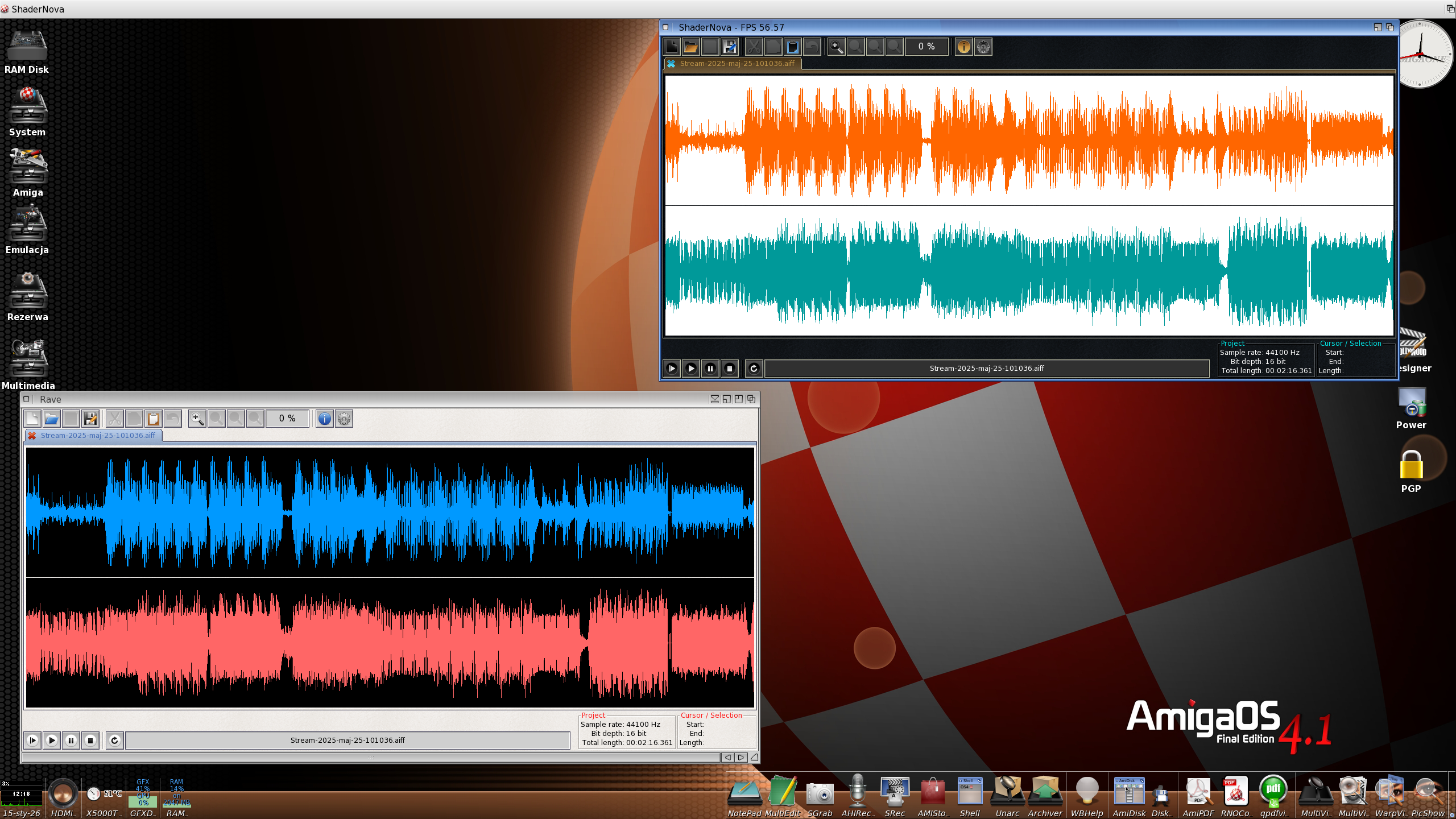Open settings gear in ShaderNova toolbar
1456x819 pixels.
tap(983, 47)
